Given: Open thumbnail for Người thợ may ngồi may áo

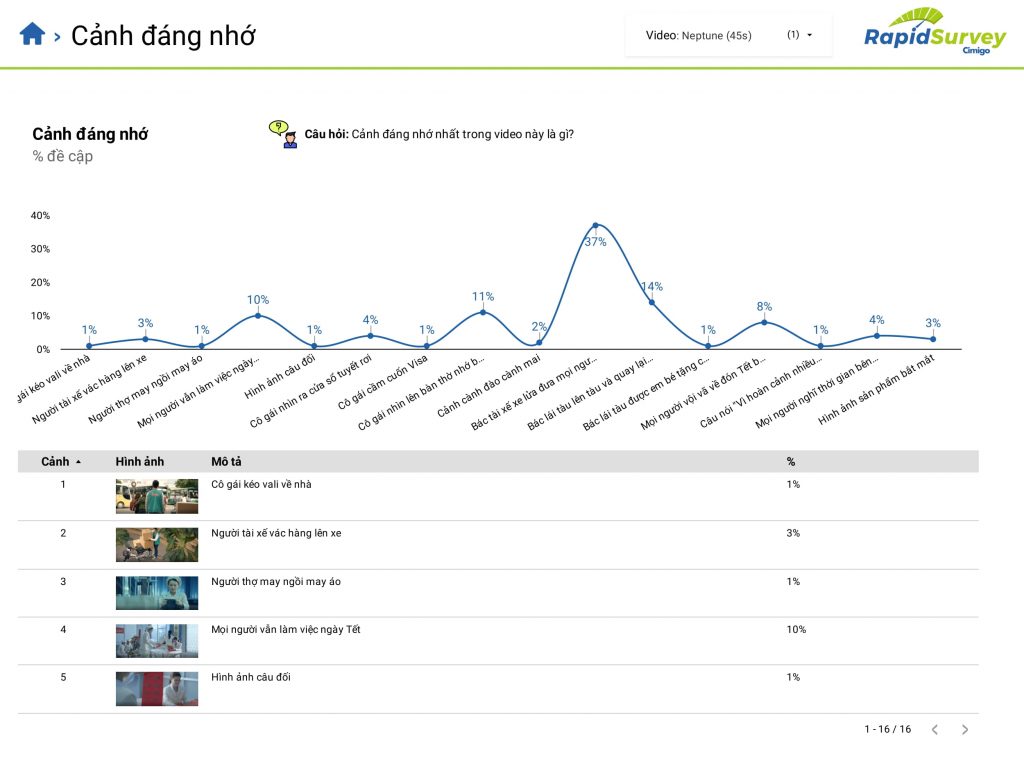Looking at the screenshot, I should 157,593.
